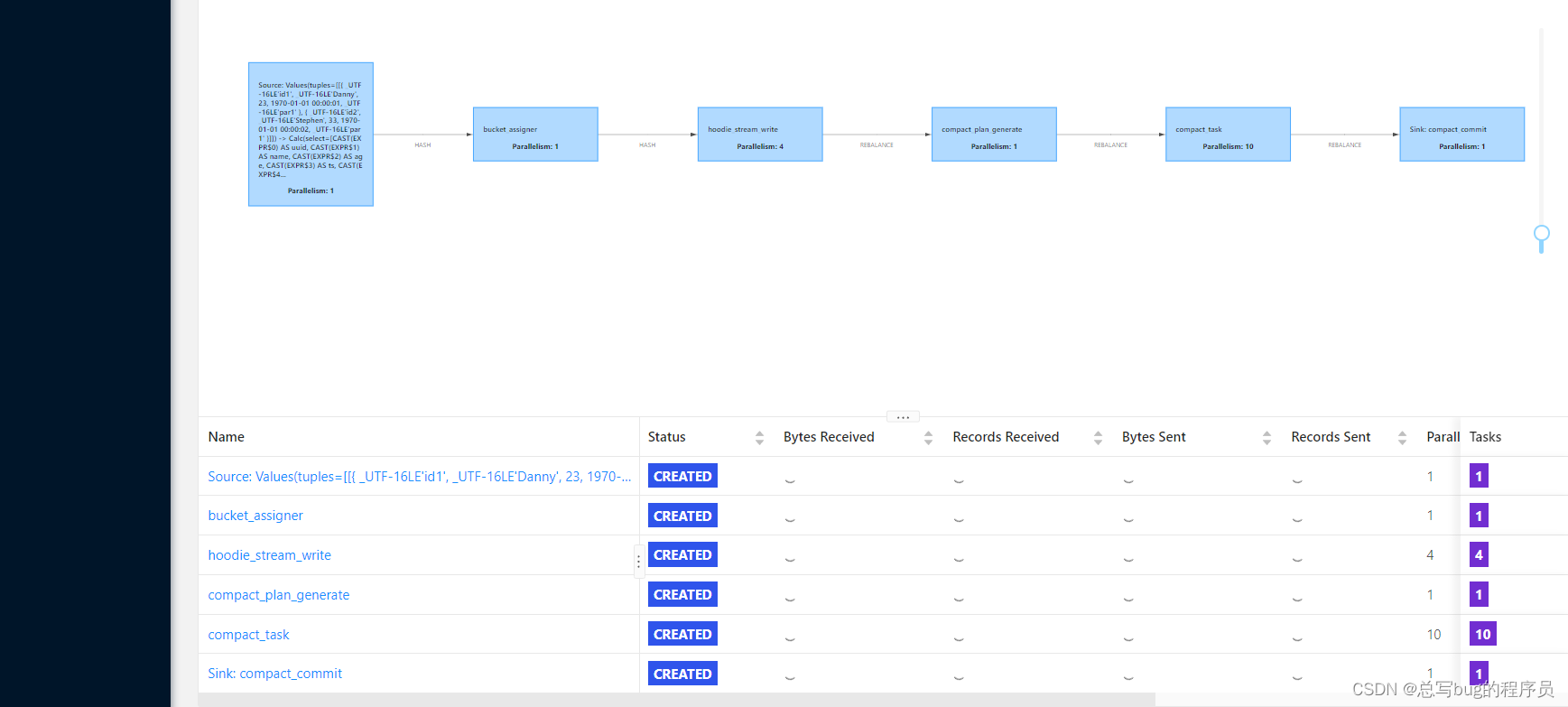Sort the table by Status column
Viewport: 1568px width, 707px height.
(x=759, y=437)
